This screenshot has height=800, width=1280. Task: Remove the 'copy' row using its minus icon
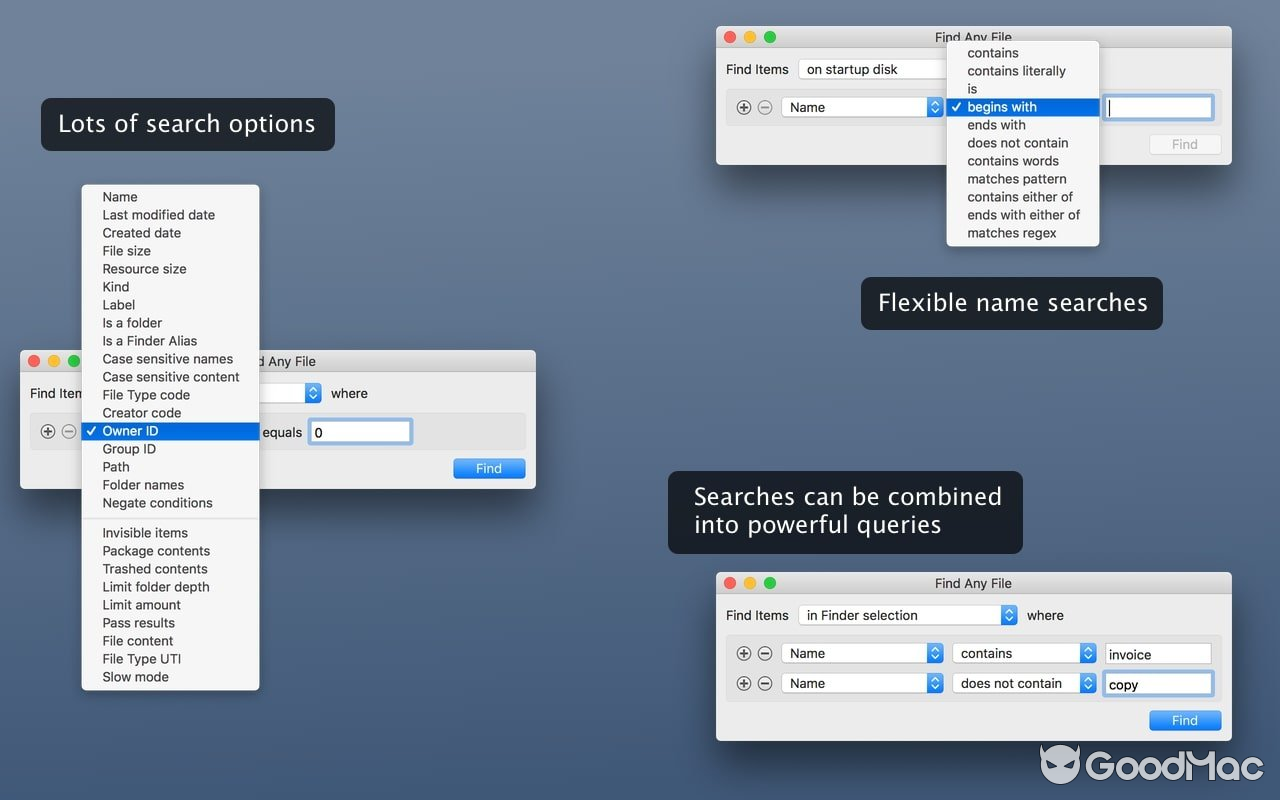tap(766, 683)
